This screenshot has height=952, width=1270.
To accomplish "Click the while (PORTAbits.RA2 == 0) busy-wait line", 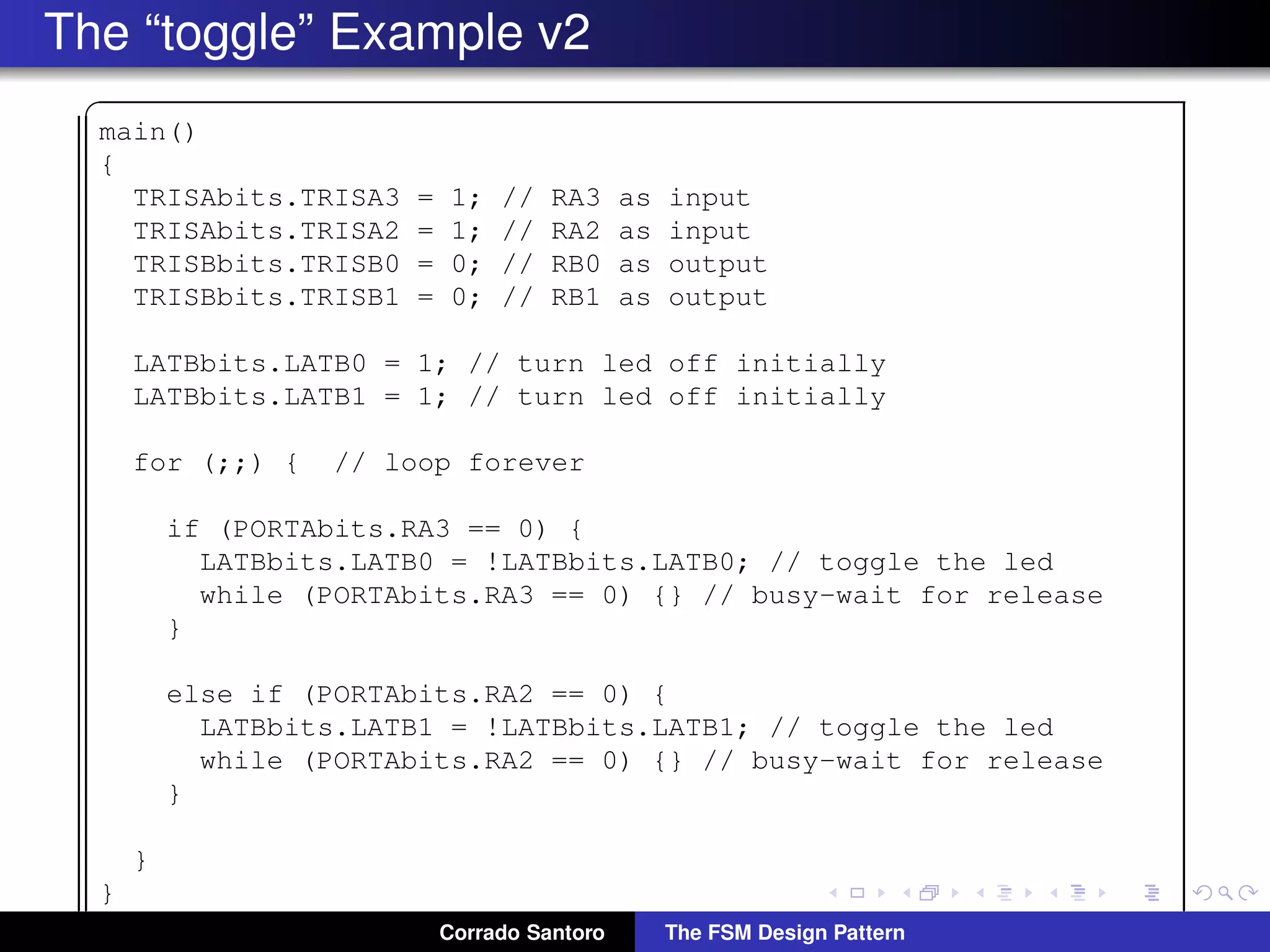I will 651,761.
